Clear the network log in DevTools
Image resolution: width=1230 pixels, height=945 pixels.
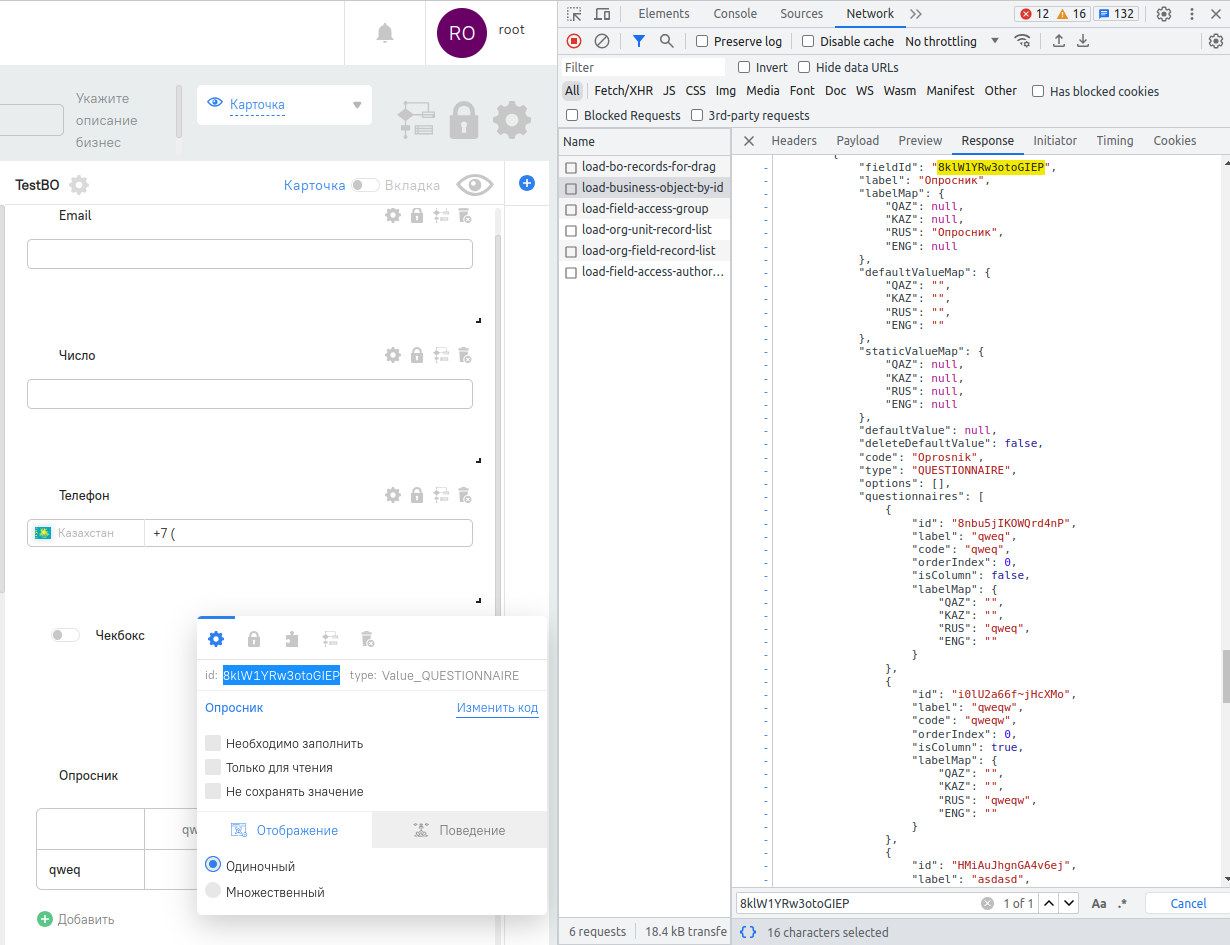pos(602,41)
